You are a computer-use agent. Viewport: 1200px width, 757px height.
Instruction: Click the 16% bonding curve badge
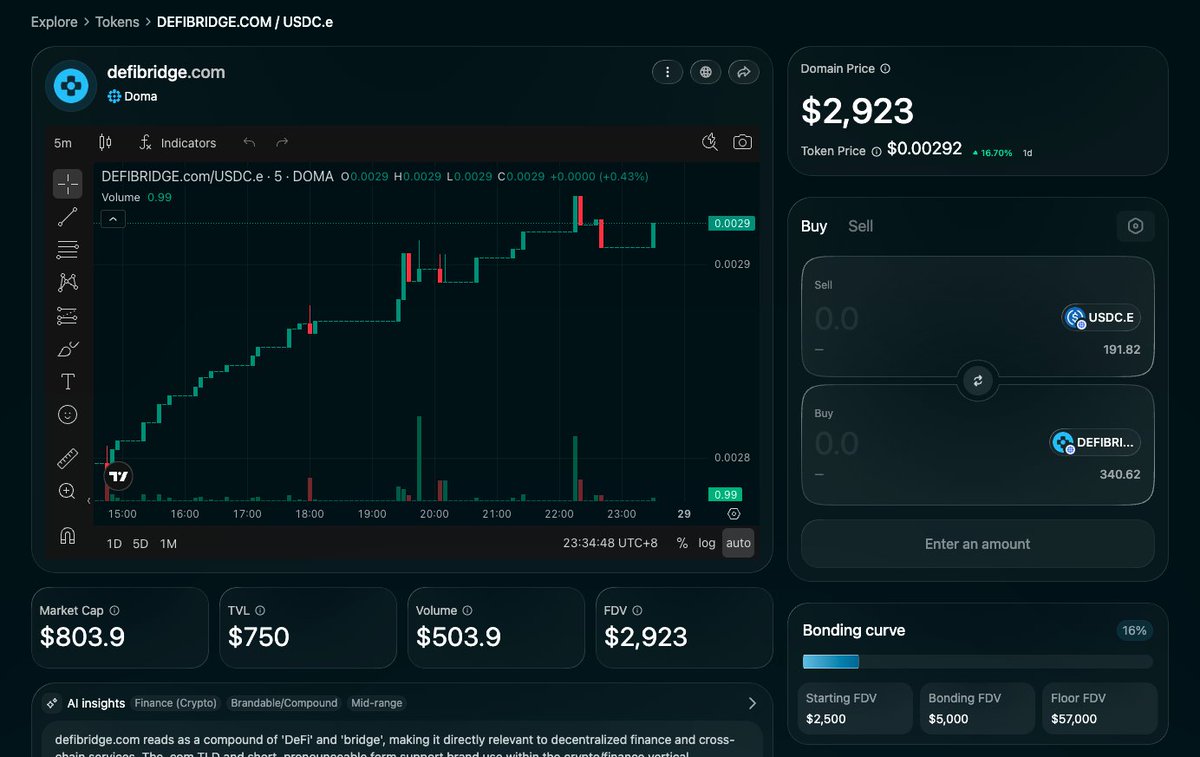[1134, 631]
